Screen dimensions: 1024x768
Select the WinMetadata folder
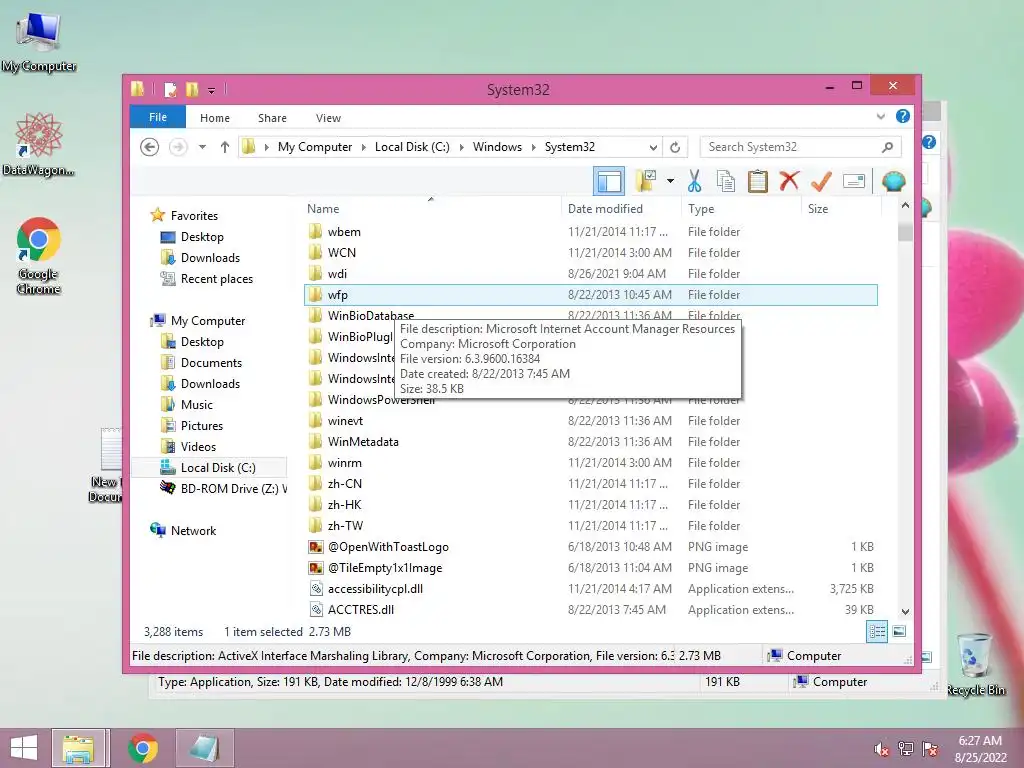[x=590, y=441]
